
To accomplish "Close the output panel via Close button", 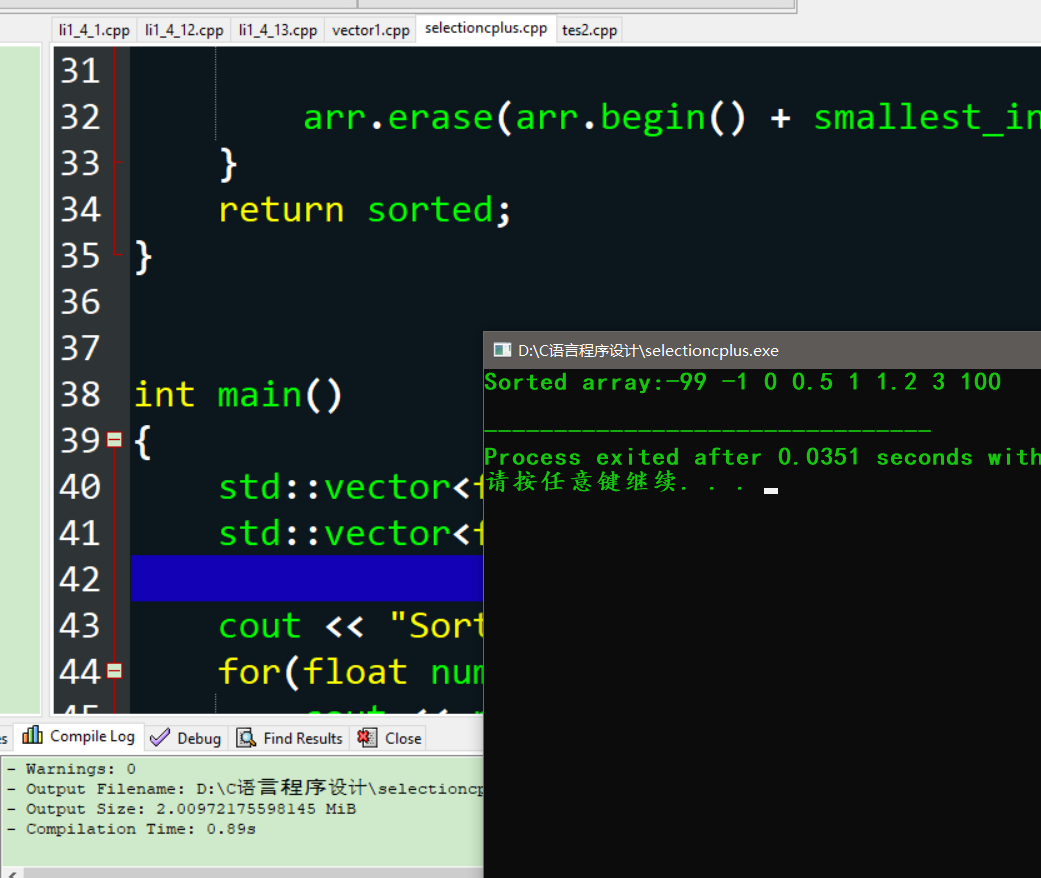I will pos(390,738).
